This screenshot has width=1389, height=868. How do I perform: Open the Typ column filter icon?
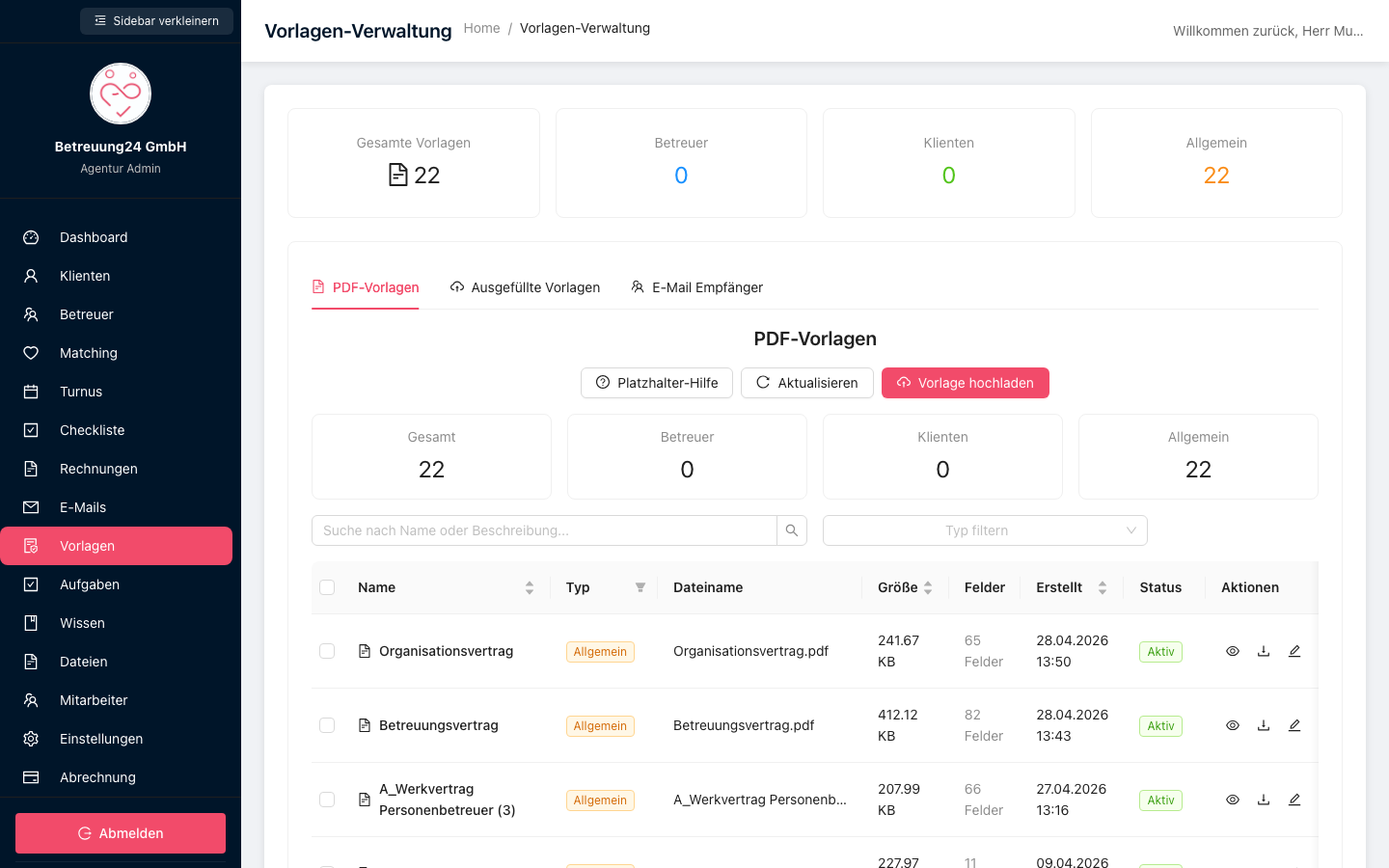640,587
